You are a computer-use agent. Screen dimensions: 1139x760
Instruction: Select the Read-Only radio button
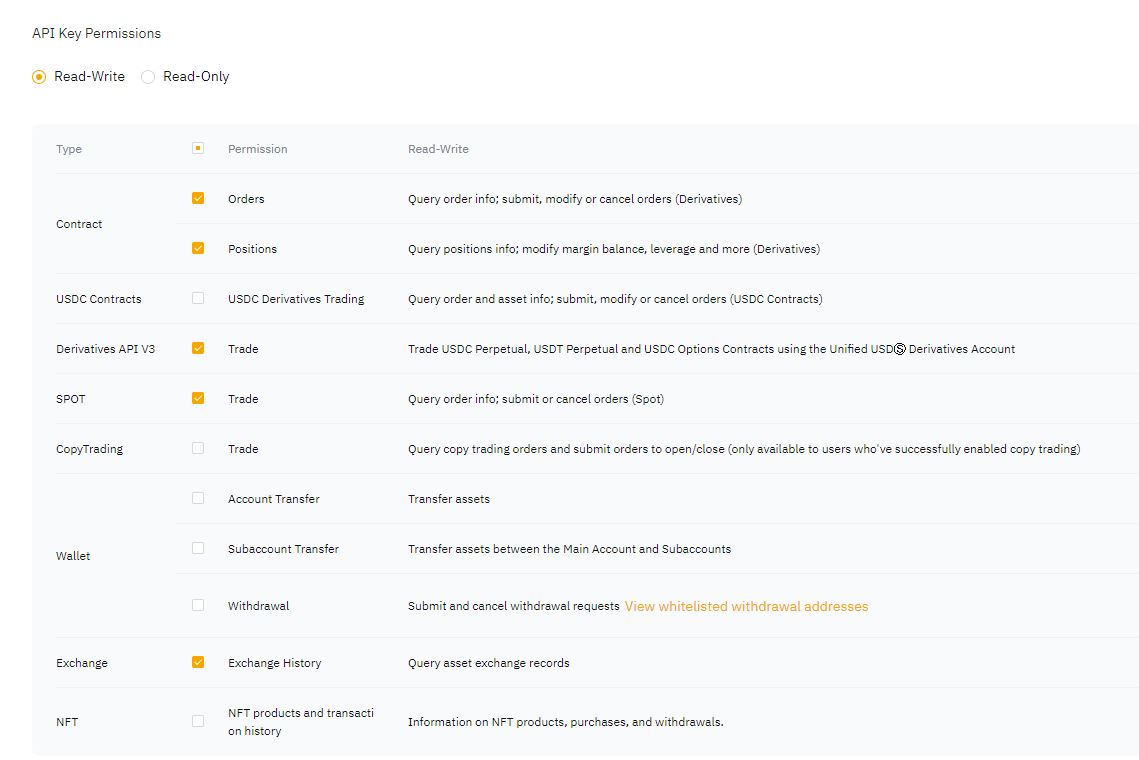click(148, 77)
